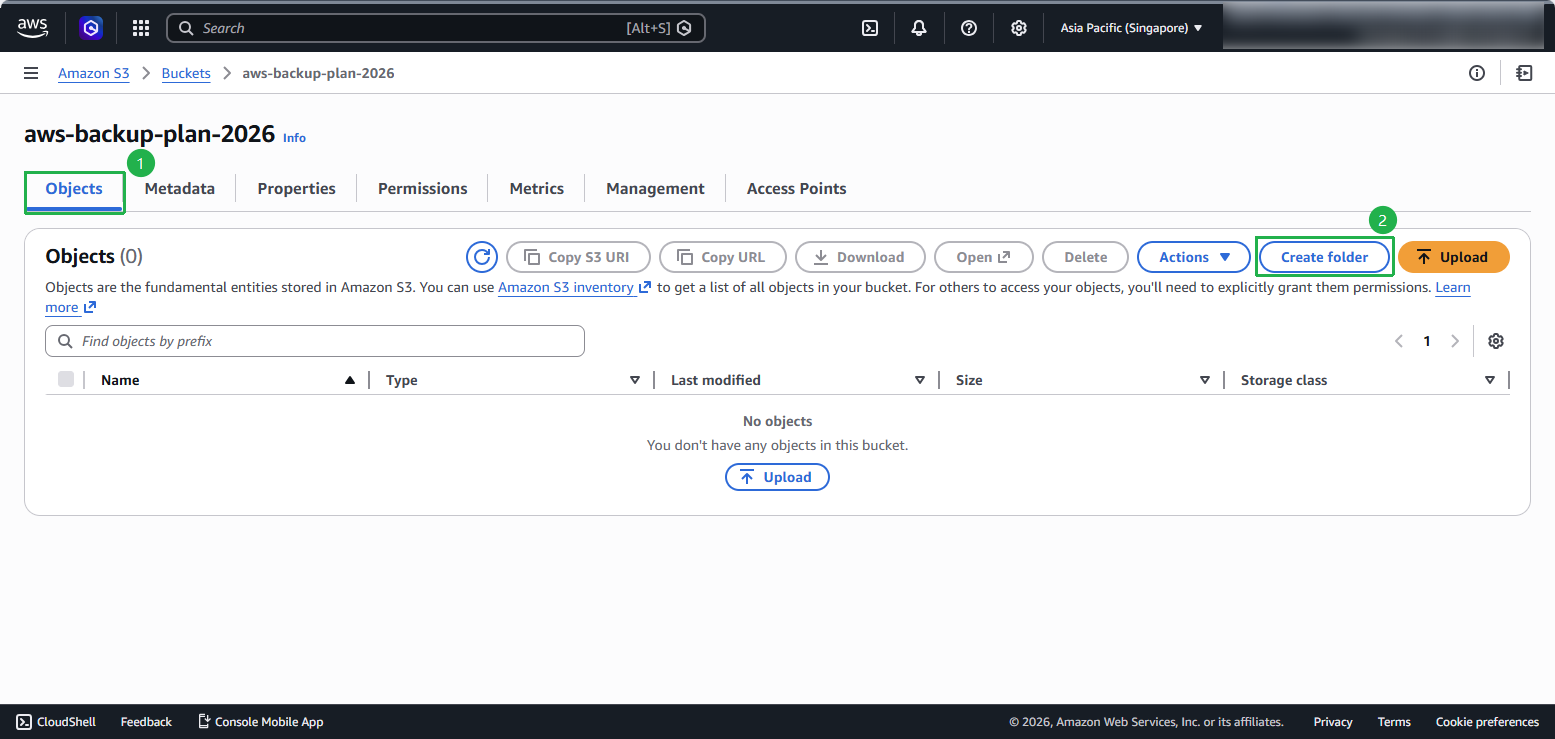The height and width of the screenshot is (739, 1555).
Task: Click the Delete button
Action: [1085, 257]
